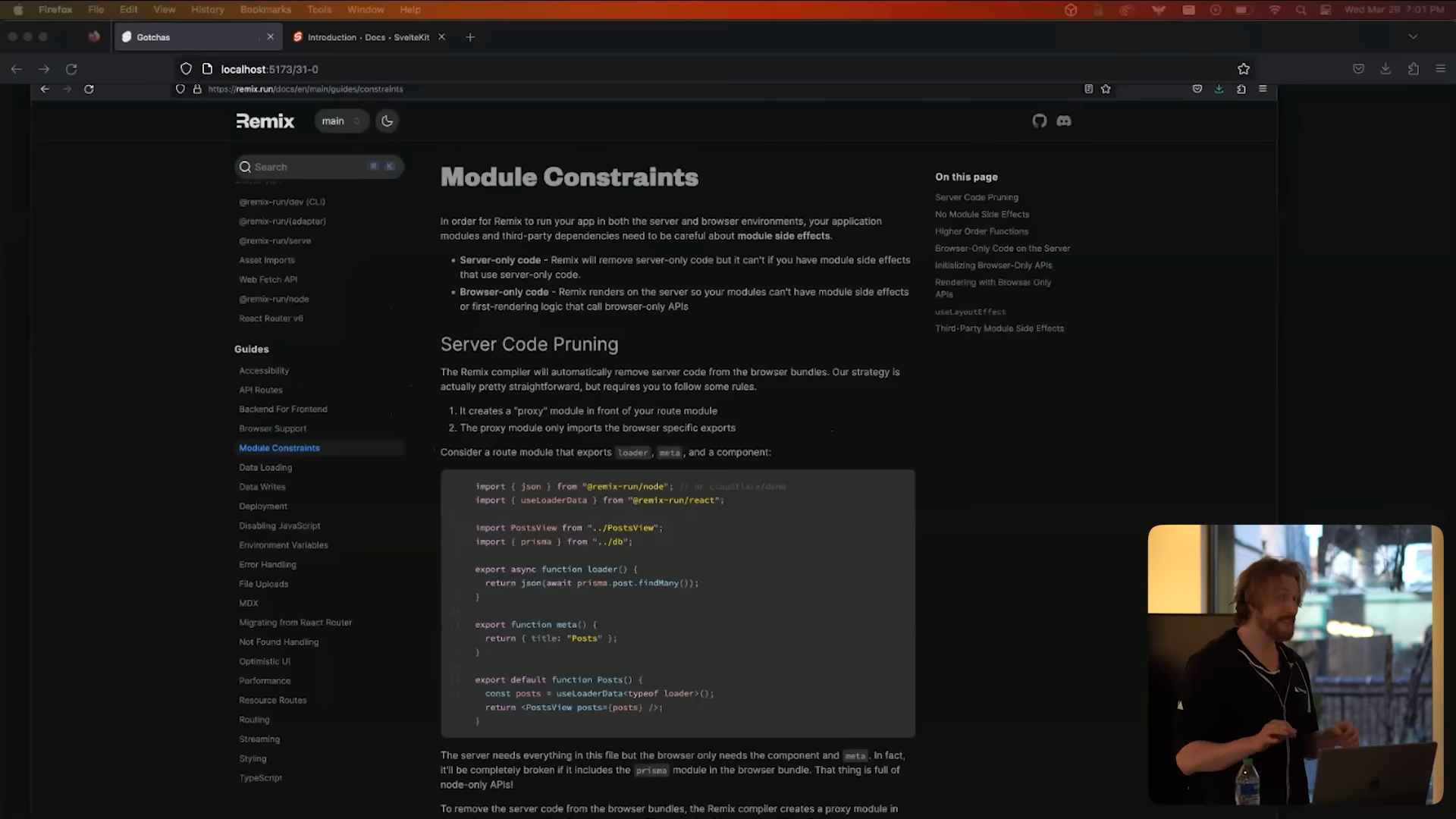Open the React Router v6 sidebar link

pyautogui.click(x=271, y=318)
